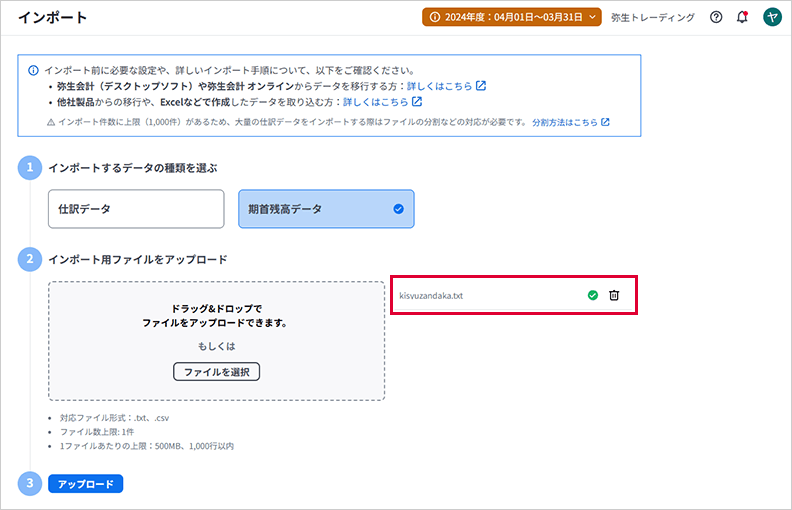This screenshot has width=792, height=510.
Task: Click the 弥生トレーディング company name
Action: pyautogui.click(x=654, y=17)
